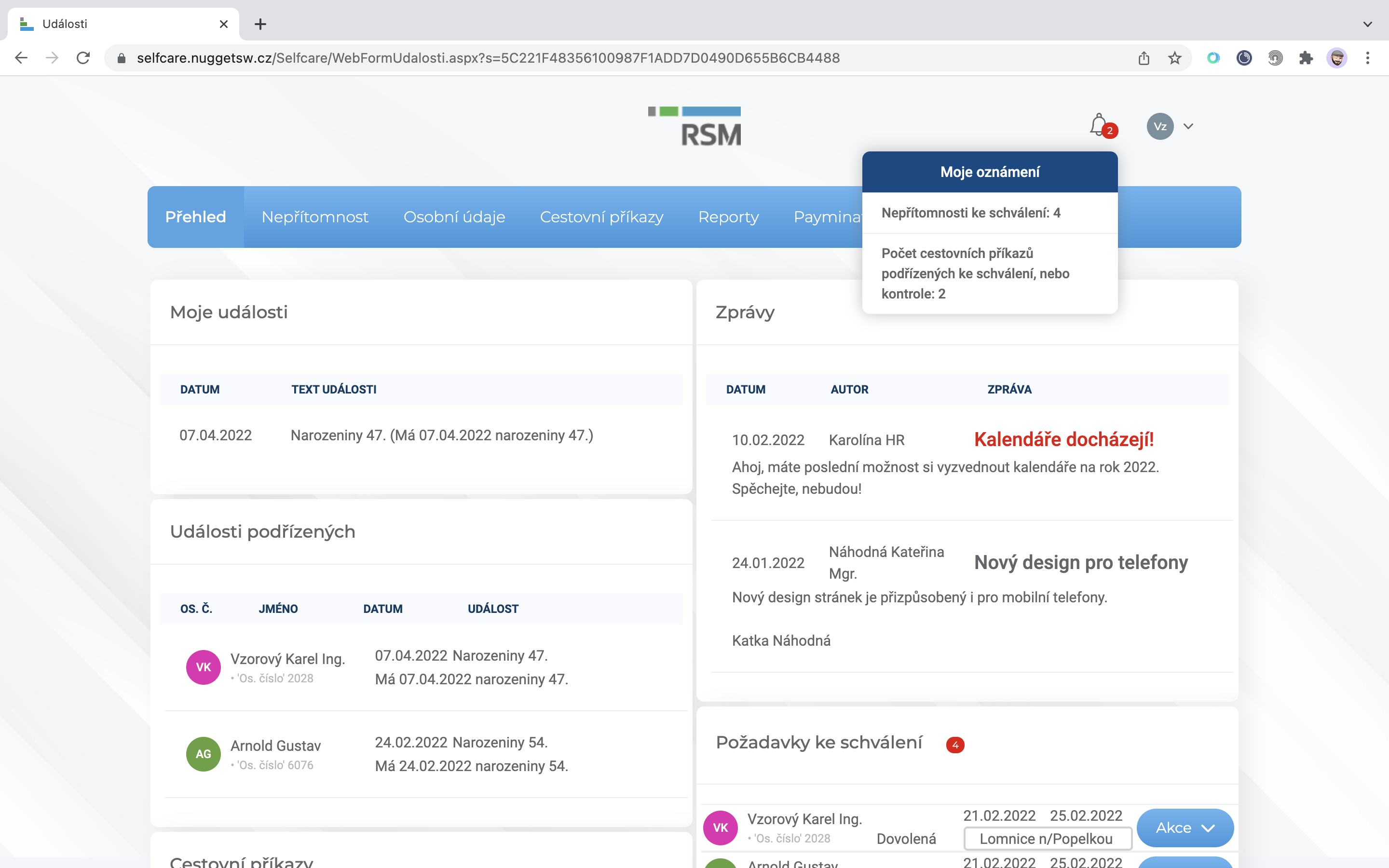Open the Reporty tab
Image resolution: width=1389 pixels, height=868 pixels.
click(728, 217)
